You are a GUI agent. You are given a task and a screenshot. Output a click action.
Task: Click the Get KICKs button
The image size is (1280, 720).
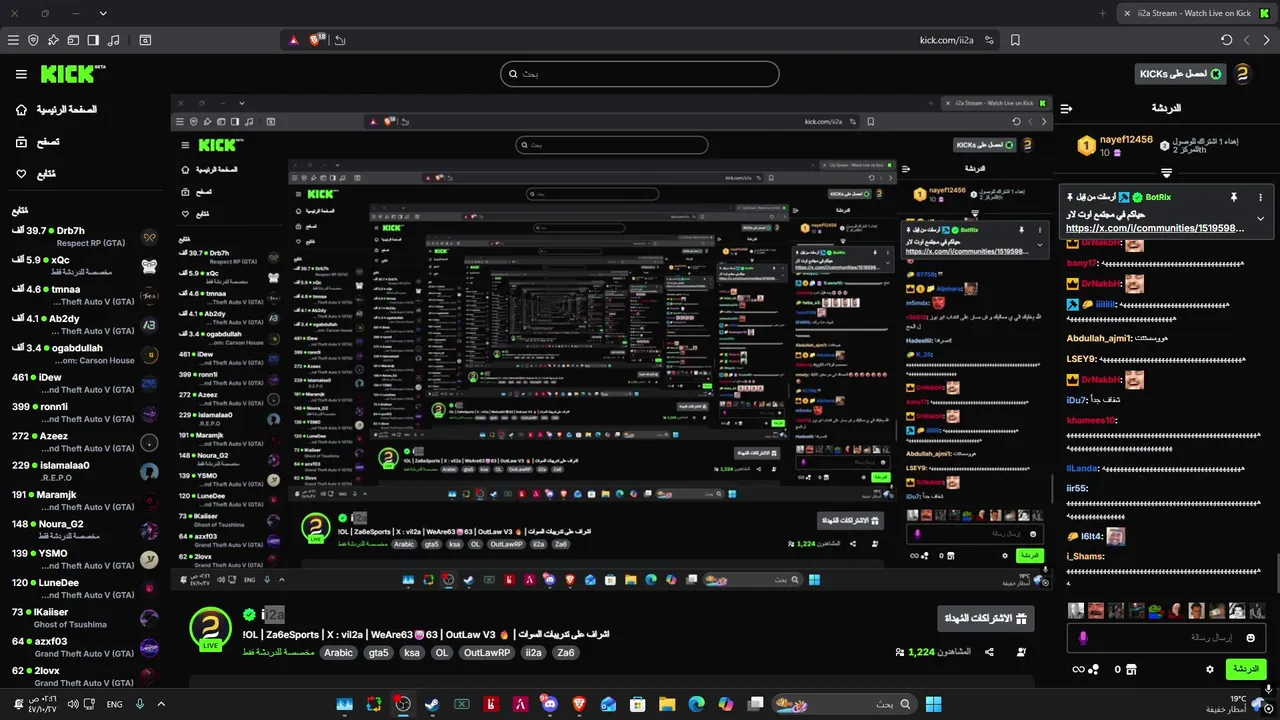pyautogui.click(x=1179, y=74)
